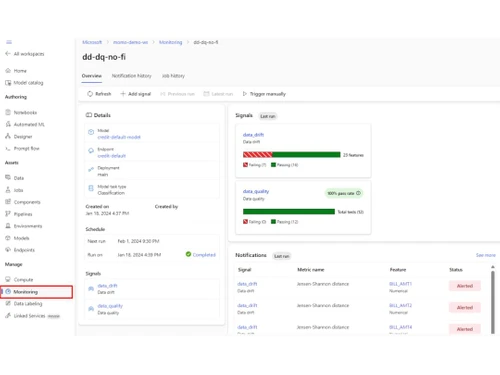
Task: Open Model catalog page
Action: pos(28,83)
